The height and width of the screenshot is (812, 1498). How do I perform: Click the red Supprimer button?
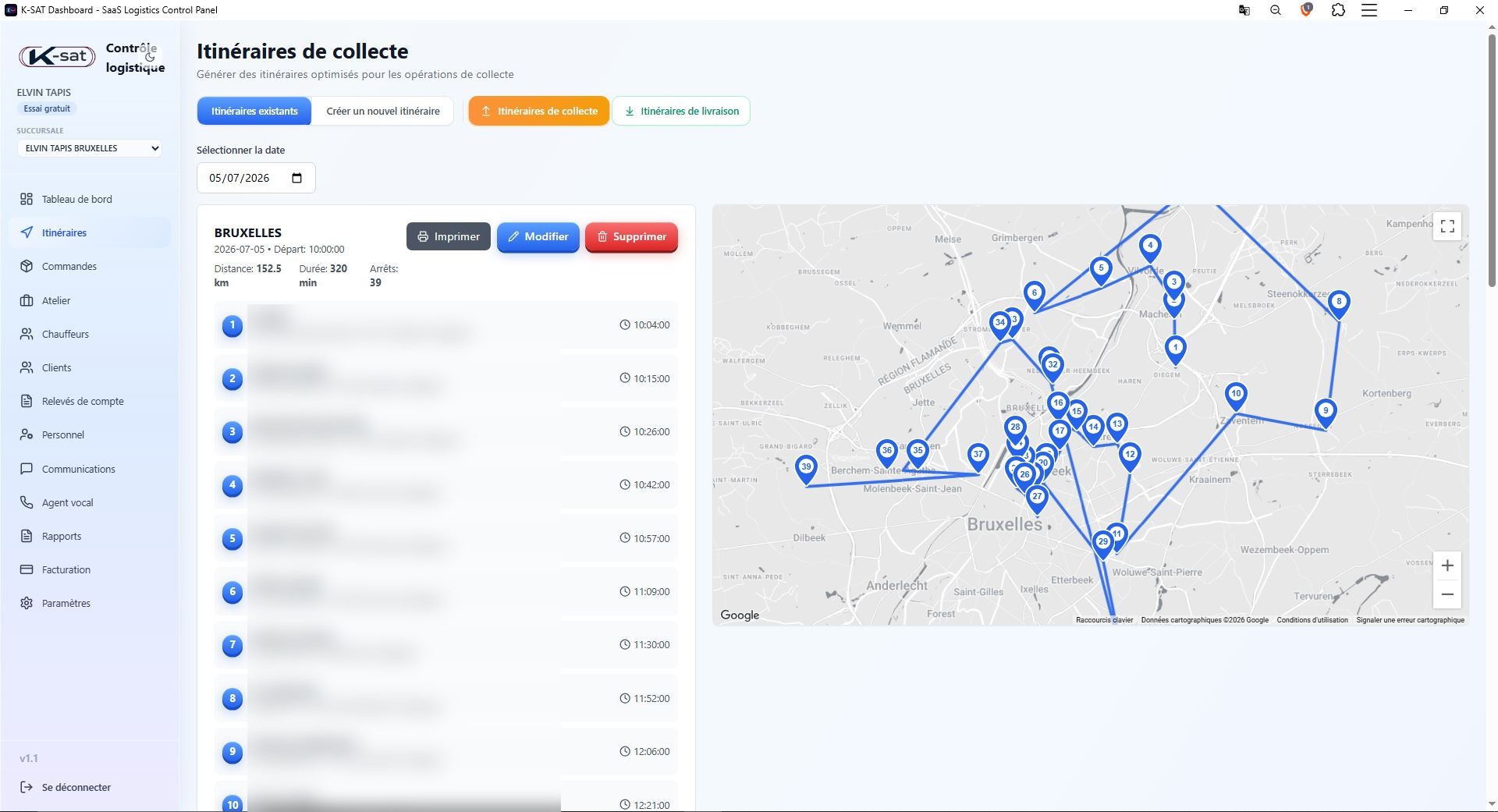(631, 236)
